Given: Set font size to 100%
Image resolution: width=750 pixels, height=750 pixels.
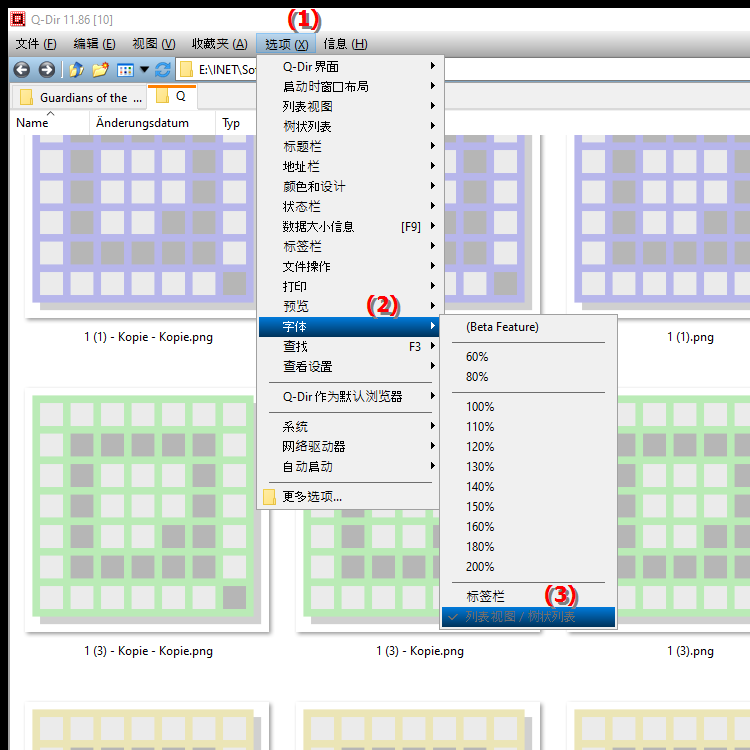Looking at the screenshot, I should pyautogui.click(x=529, y=407).
